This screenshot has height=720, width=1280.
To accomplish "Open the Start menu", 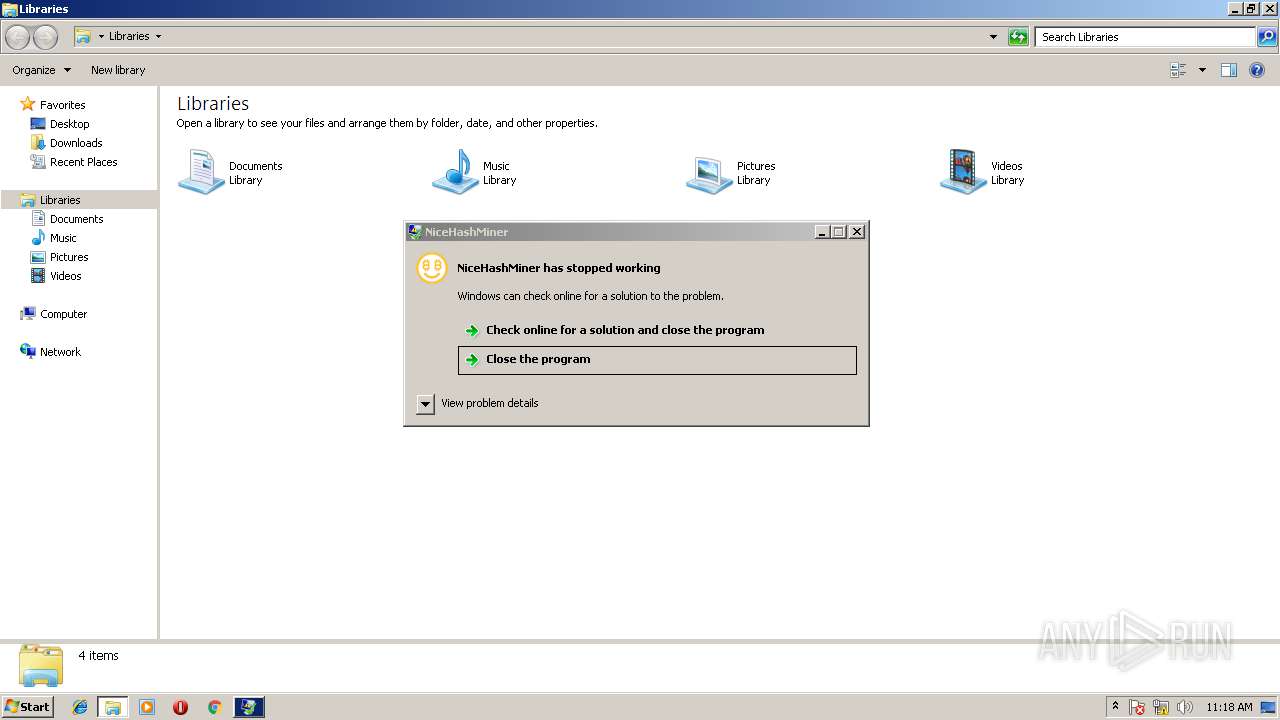I will 27,707.
